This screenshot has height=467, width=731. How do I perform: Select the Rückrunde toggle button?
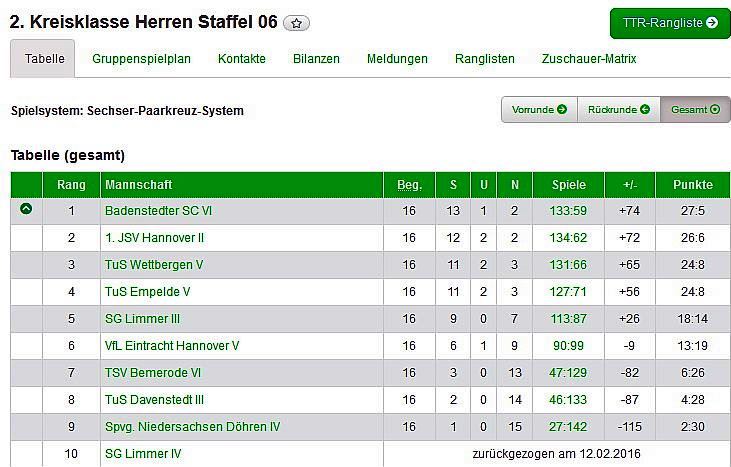(x=619, y=110)
